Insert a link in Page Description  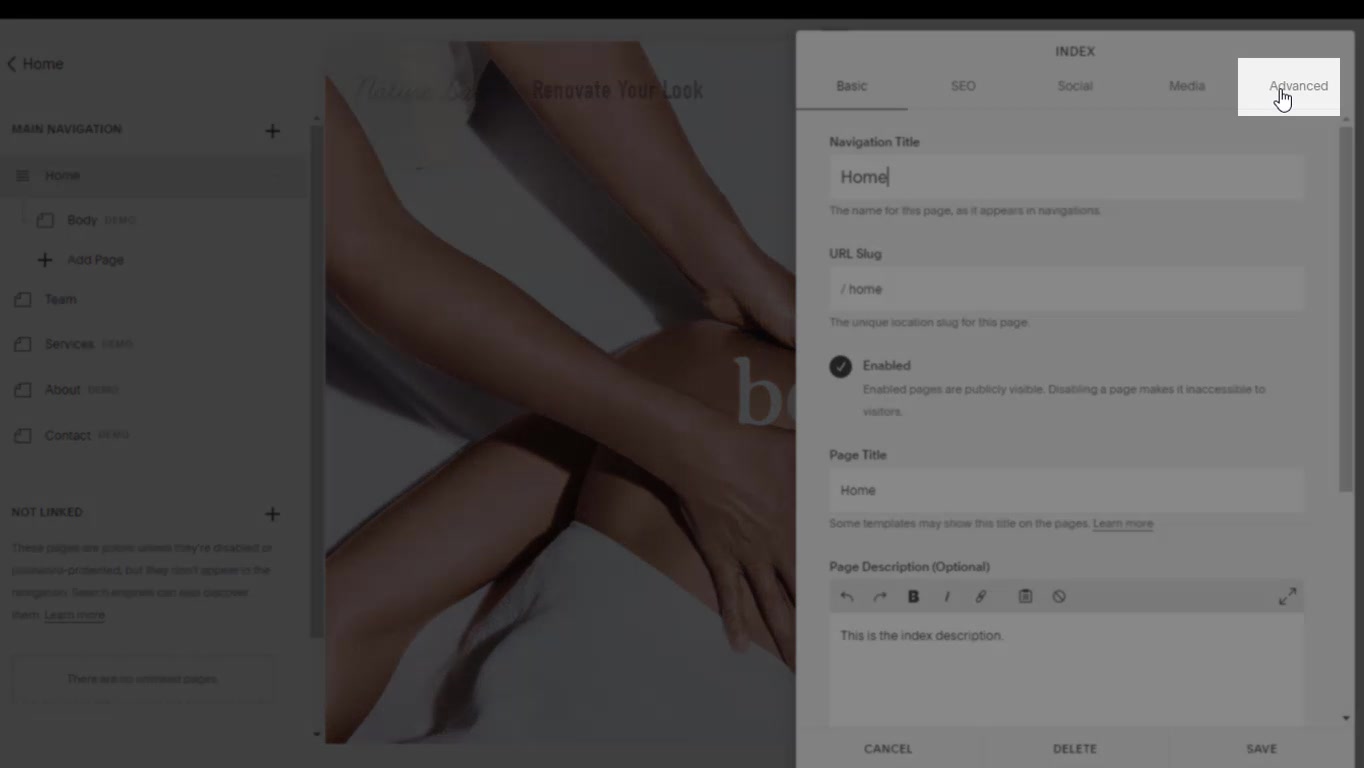point(981,597)
